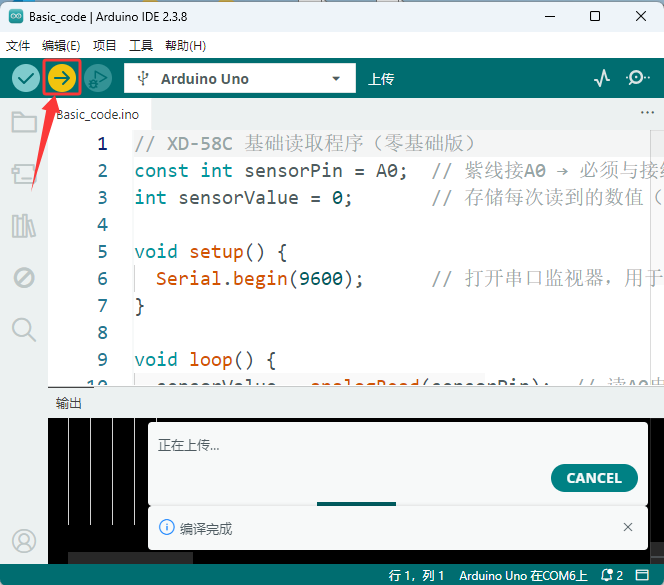The height and width of the screenshot is (585, 664).
Task: Open the Debug sidebar panel icon
Action: (x=24, y=278)
